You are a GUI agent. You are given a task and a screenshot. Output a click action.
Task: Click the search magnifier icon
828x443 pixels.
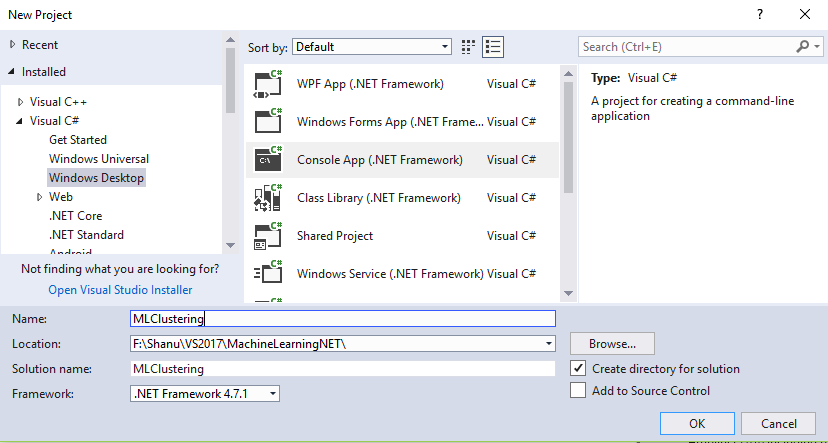tap(802, 46)
